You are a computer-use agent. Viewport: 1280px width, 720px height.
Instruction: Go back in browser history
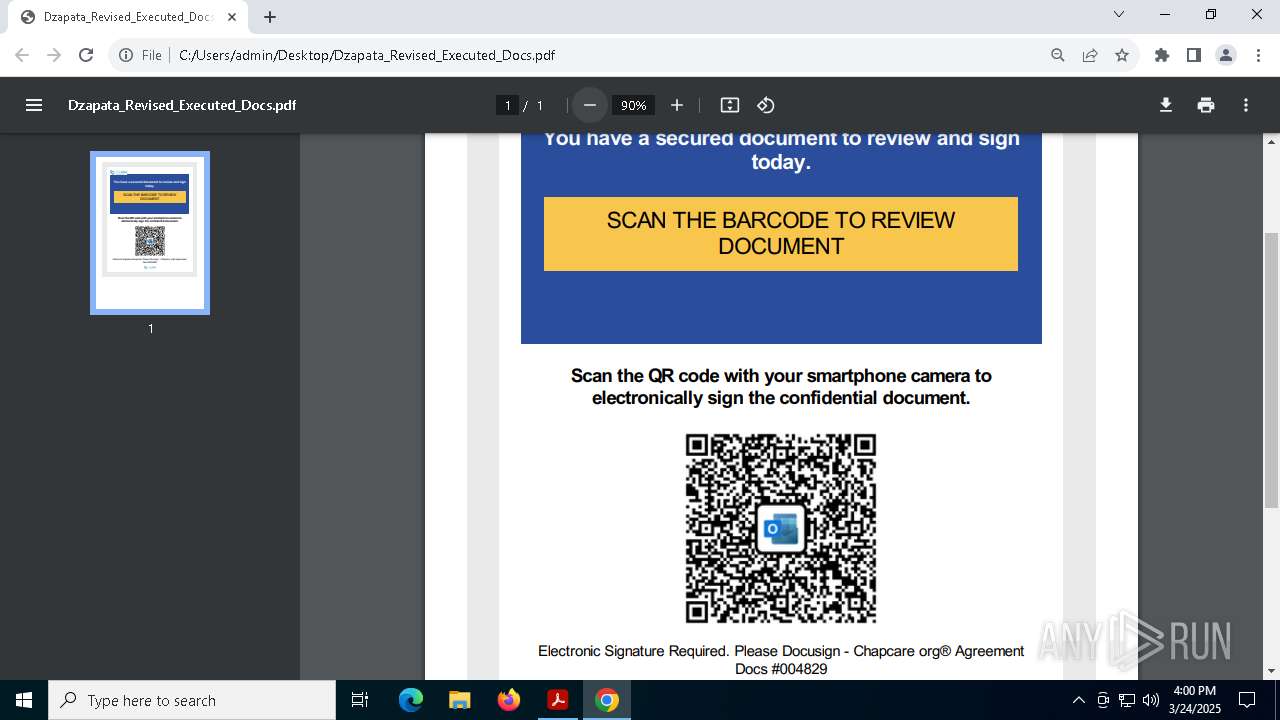tap(22, 55)
